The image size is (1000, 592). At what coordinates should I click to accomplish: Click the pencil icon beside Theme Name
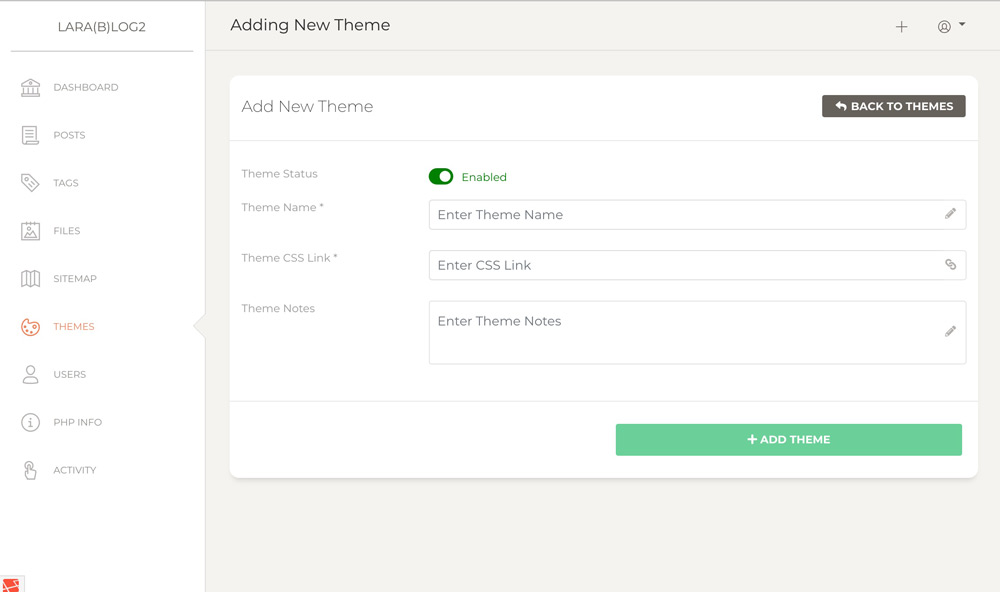click(x=950, y=214)
